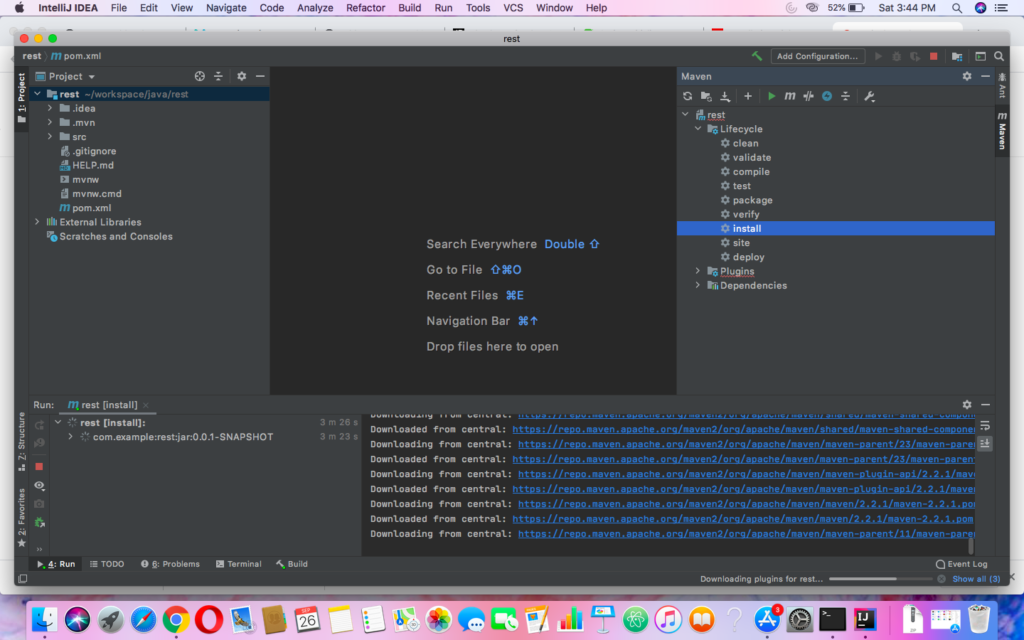Open the Project view dropdown

(66, 76)
